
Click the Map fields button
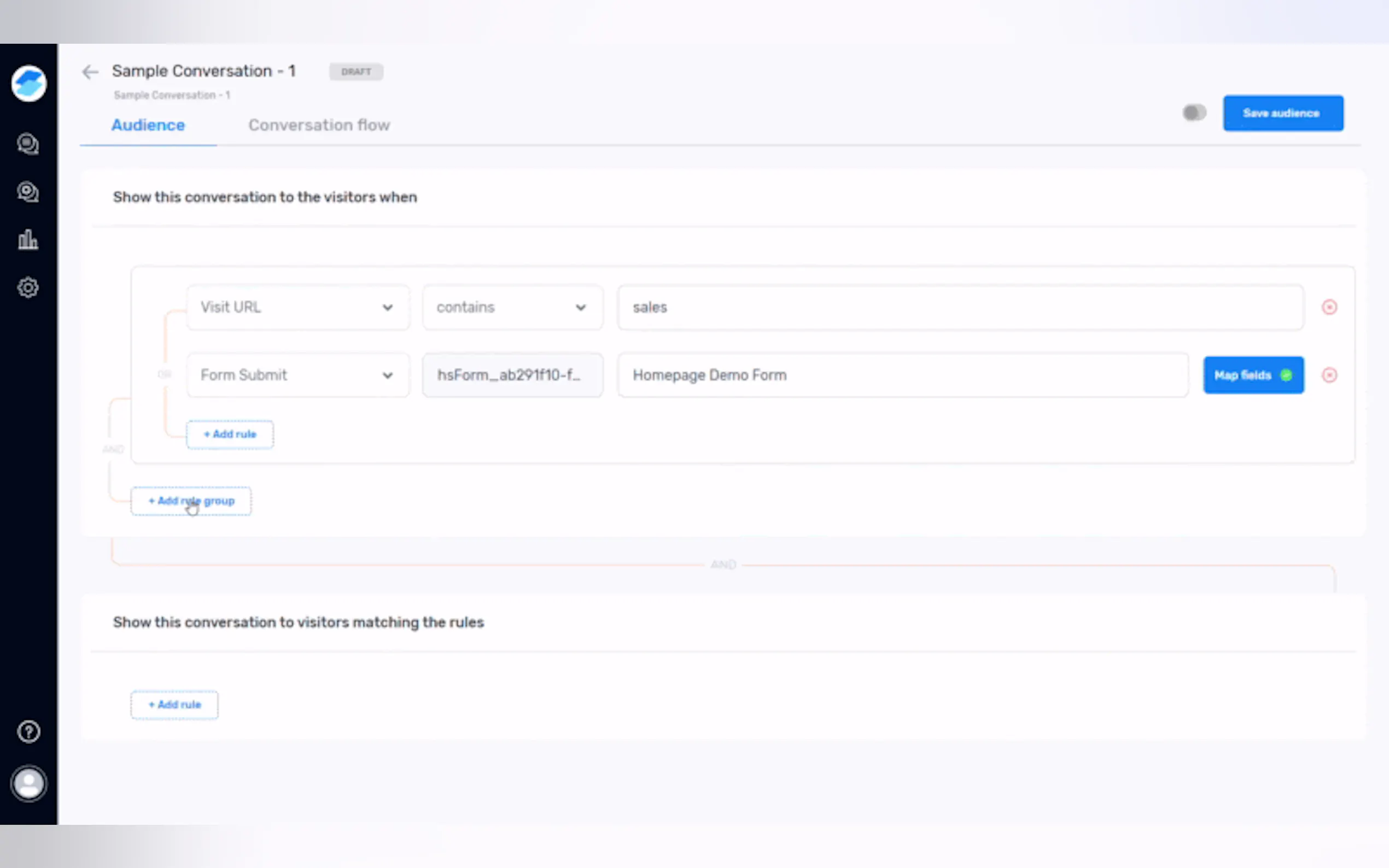click(1252, 375)
